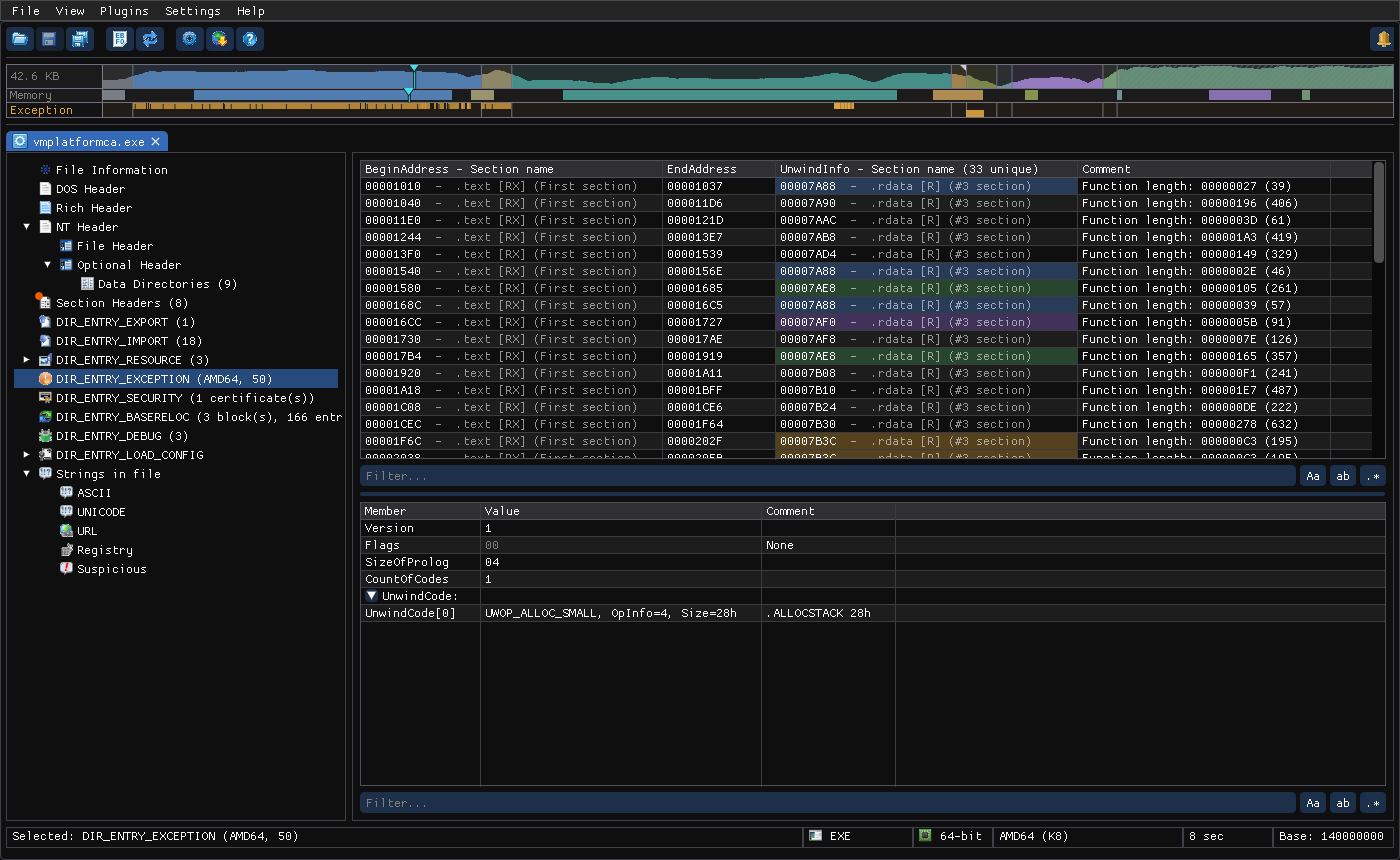
Task: Click the DIR_ENTRY_DEBUG bug icon
Action: 45,436
